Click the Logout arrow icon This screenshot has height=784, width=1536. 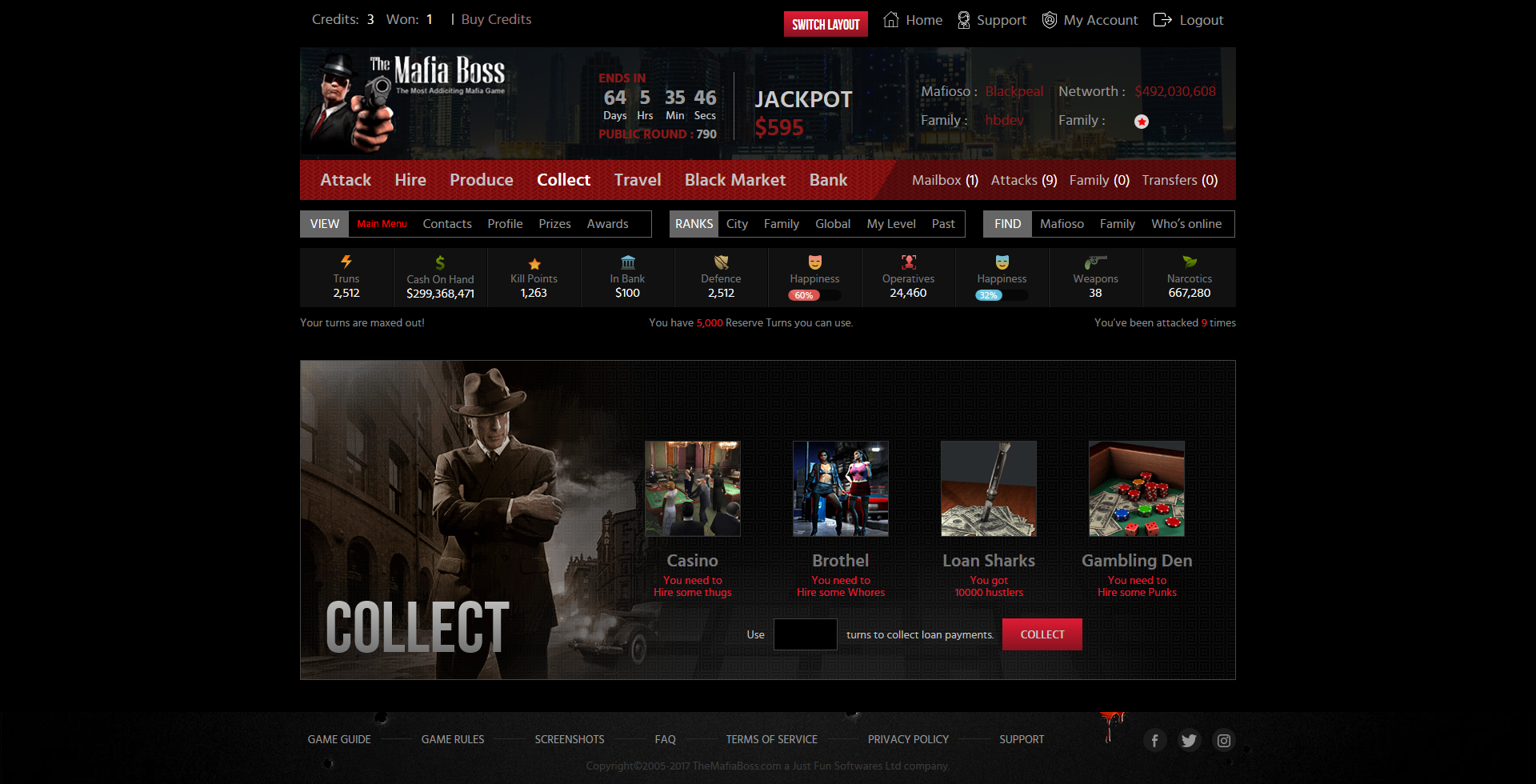[x=1162, y=20]
